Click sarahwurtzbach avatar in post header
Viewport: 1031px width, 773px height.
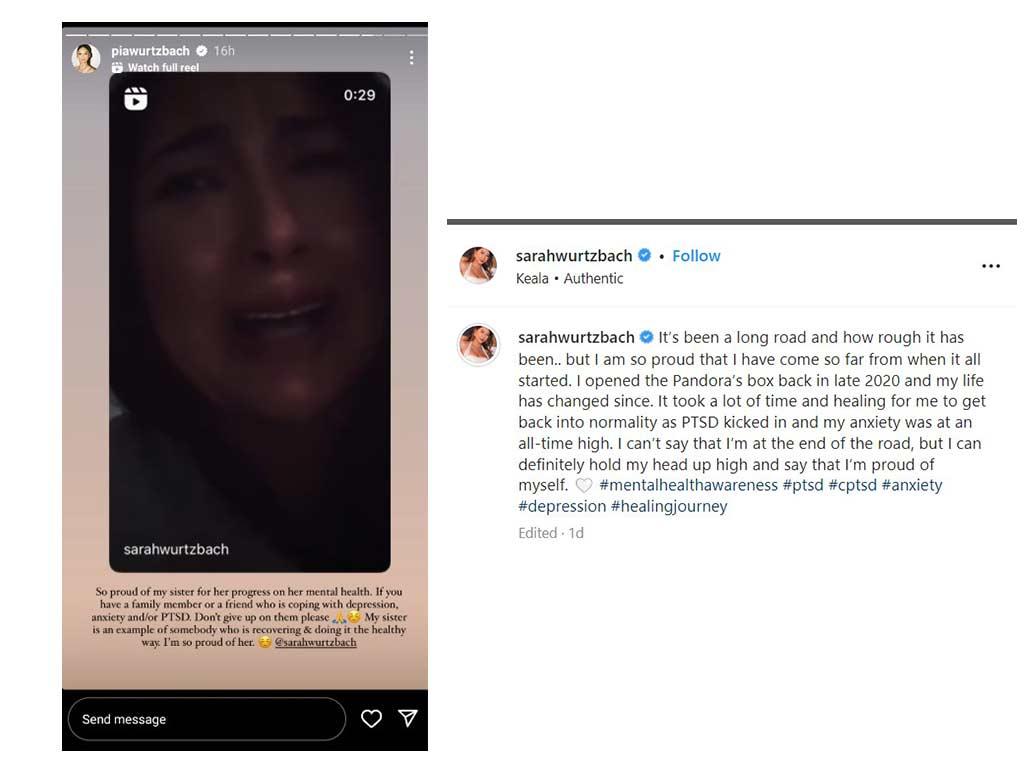[x=478, y=266]
